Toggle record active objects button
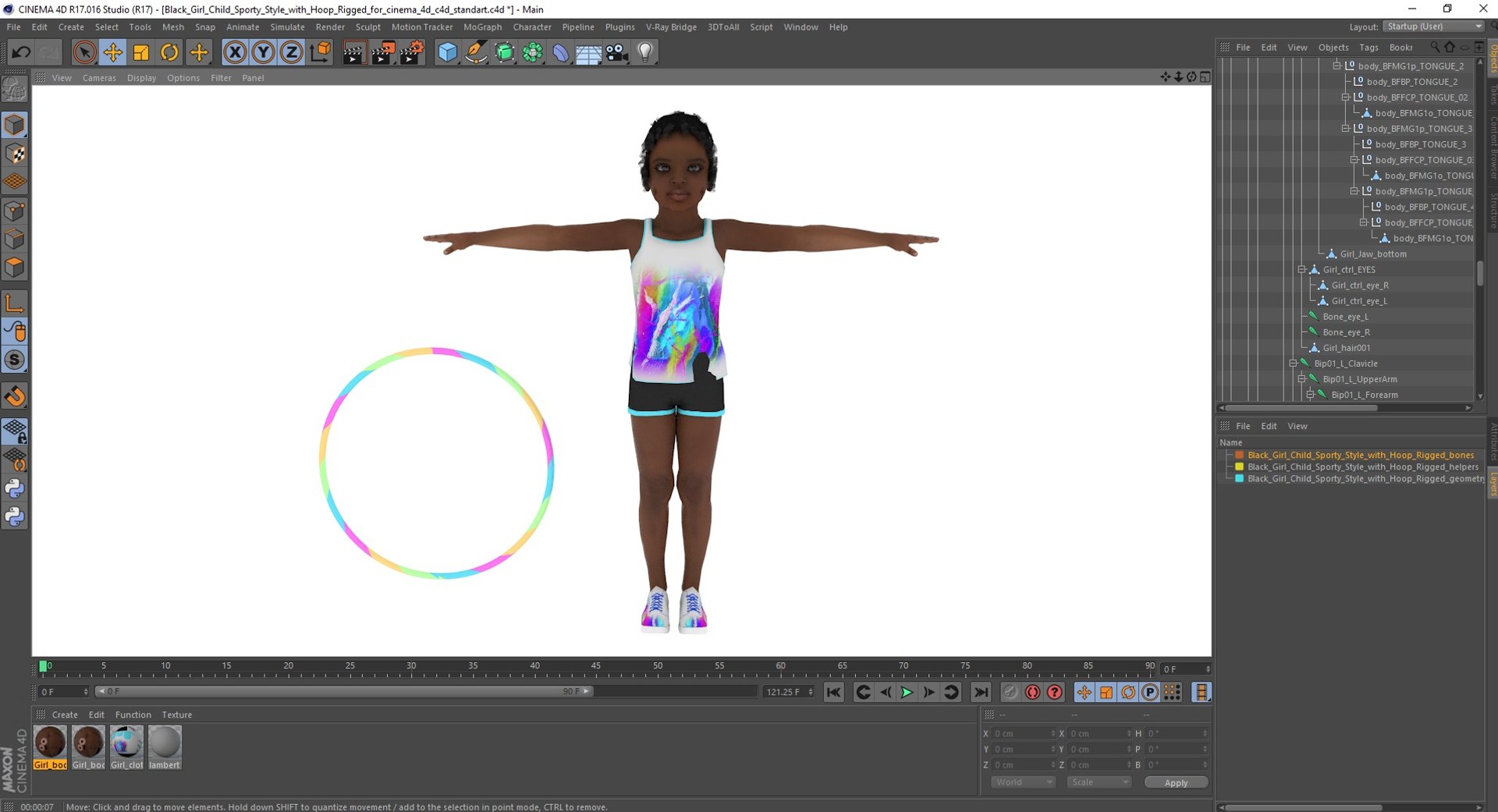The height and width of the screenshot is (812, 1498). 1010,692
